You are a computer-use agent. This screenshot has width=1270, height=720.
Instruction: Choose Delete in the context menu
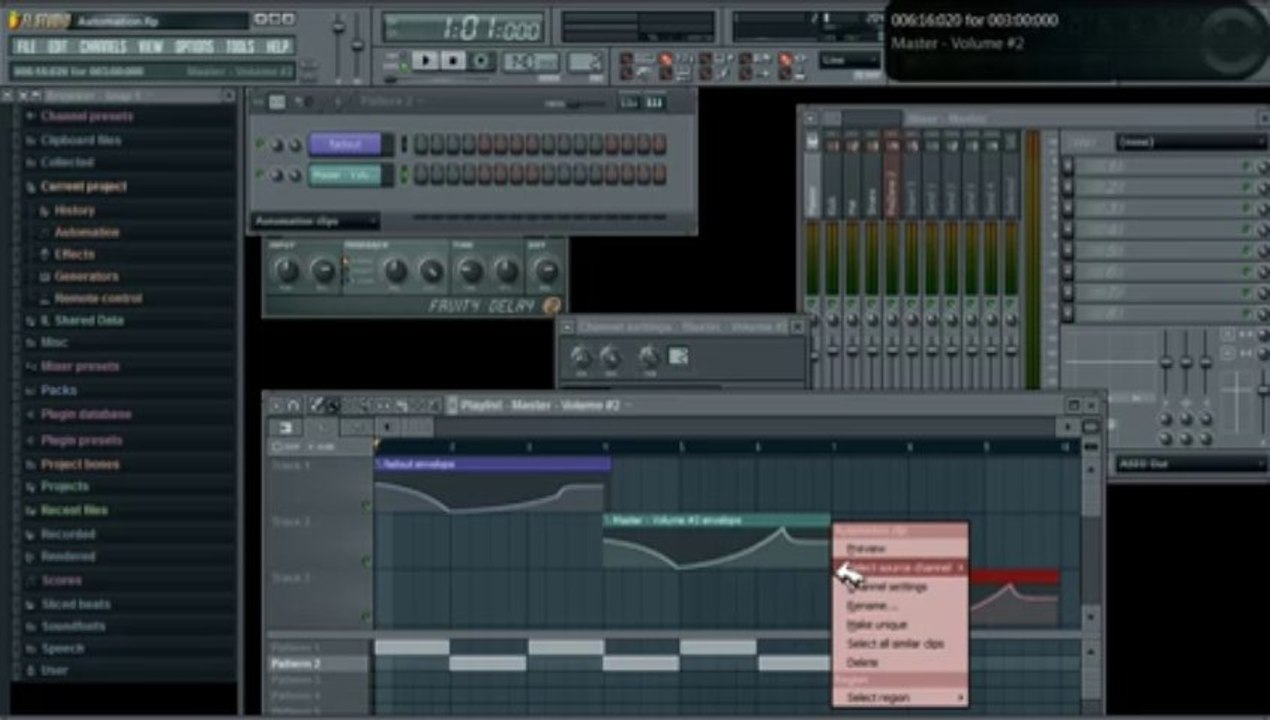900,662
